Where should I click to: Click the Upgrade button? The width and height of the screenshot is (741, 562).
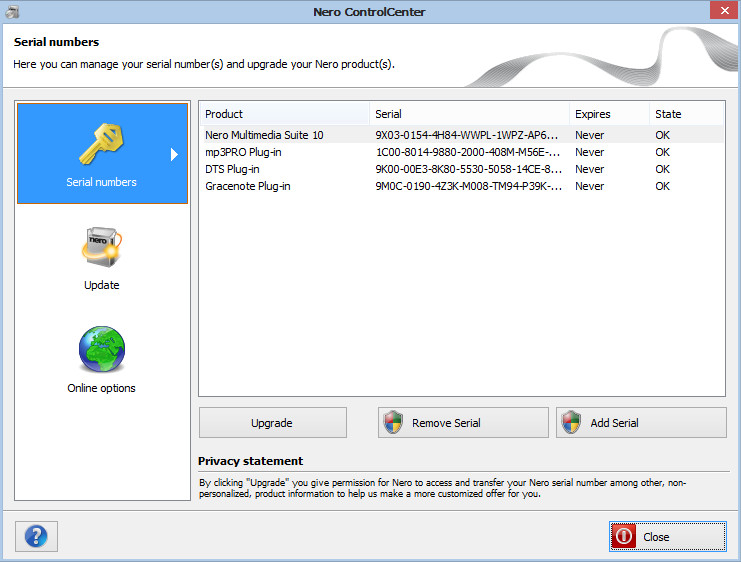273,423
